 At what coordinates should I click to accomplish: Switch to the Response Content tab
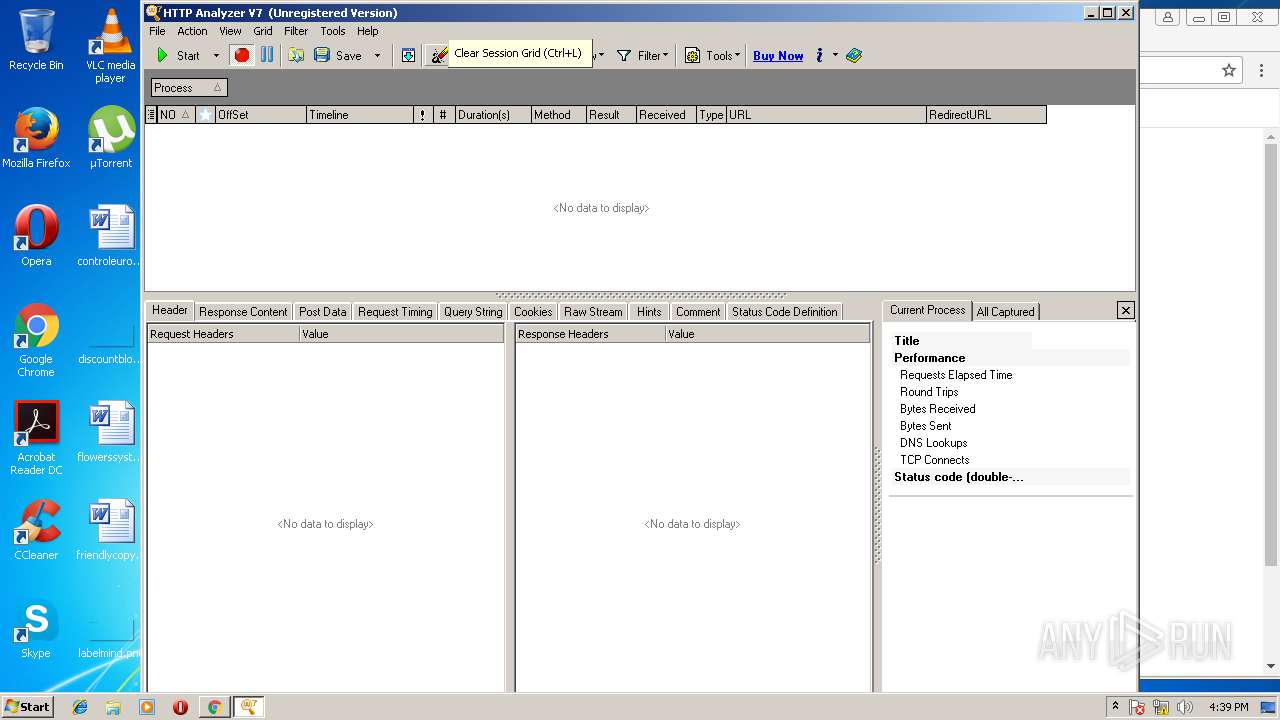(243, 312)
